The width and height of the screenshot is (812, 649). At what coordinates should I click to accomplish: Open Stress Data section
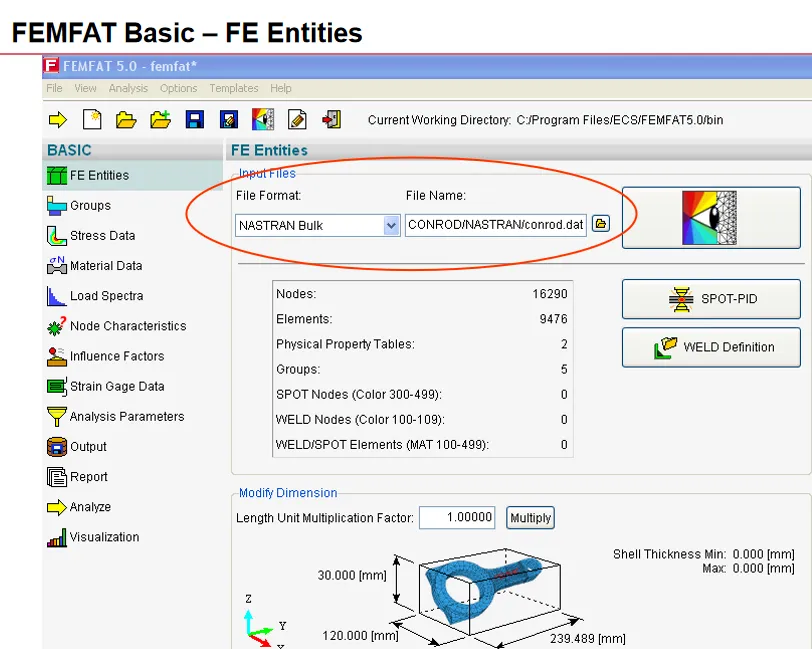[91, 236]
